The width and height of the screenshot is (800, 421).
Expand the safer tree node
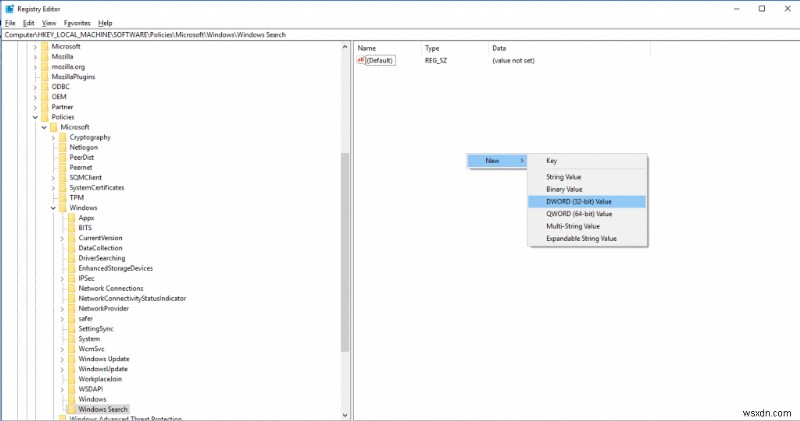(62, 319)
